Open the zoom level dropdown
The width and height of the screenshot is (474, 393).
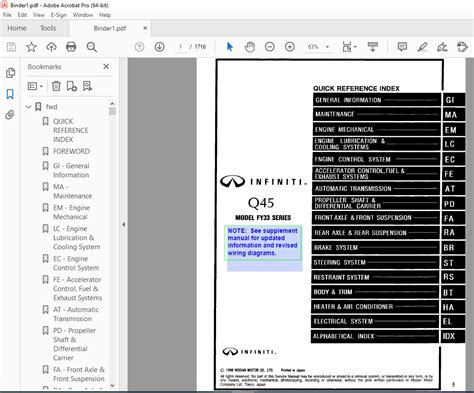[327, 47]
